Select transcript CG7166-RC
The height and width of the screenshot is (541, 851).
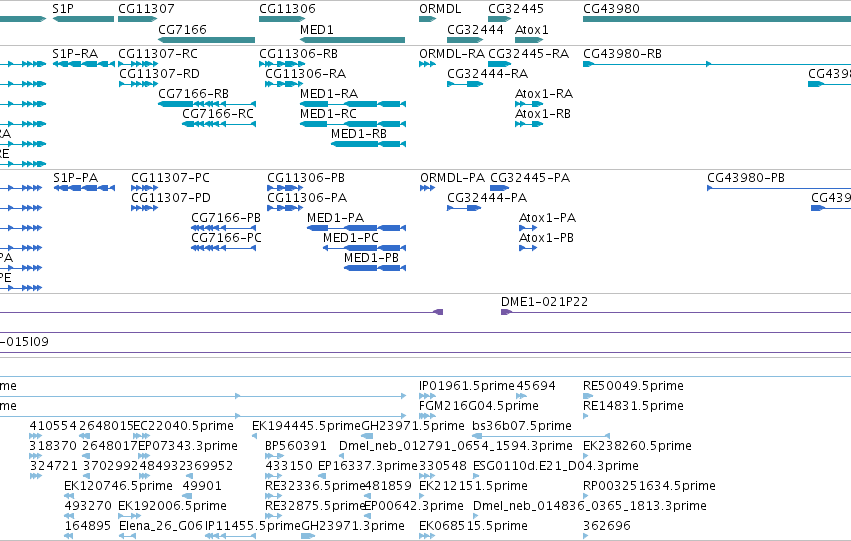pos(219,124)
